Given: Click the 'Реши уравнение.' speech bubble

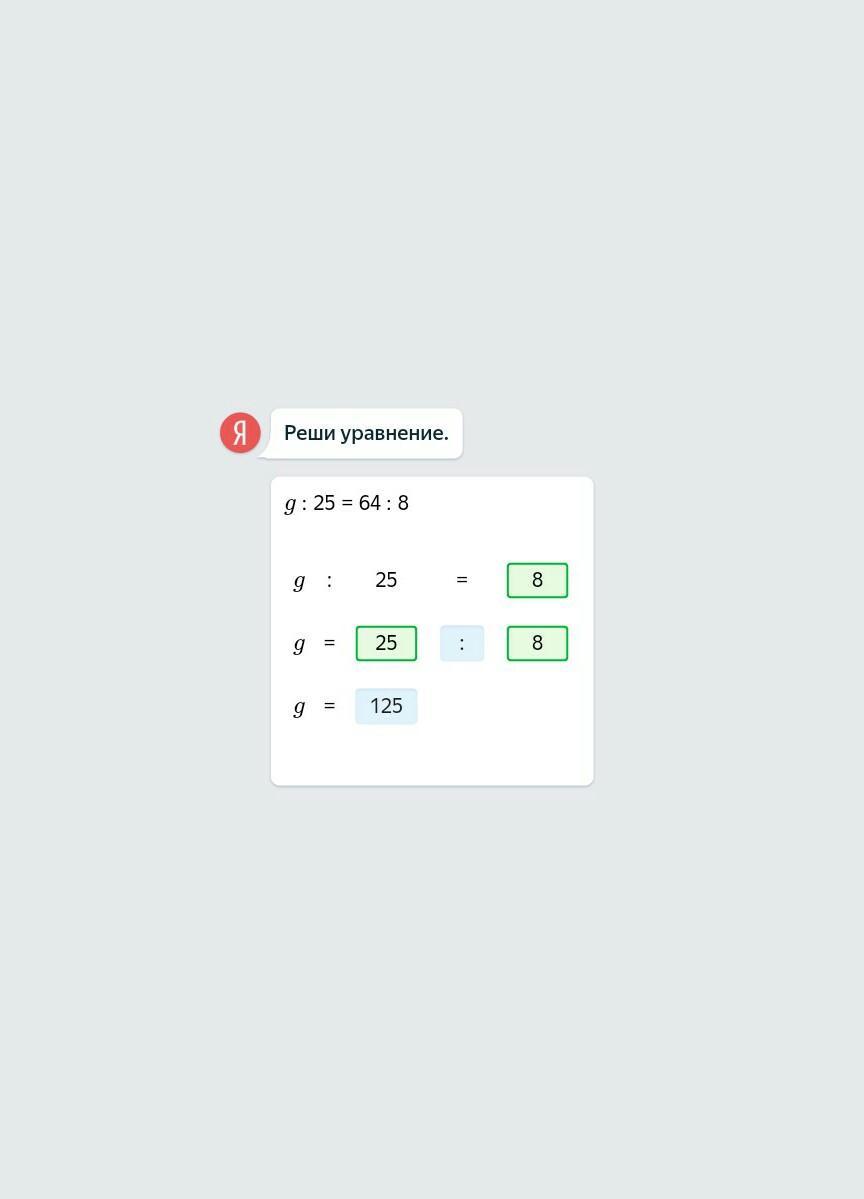Looking at the screenshot, I should 366,434.
